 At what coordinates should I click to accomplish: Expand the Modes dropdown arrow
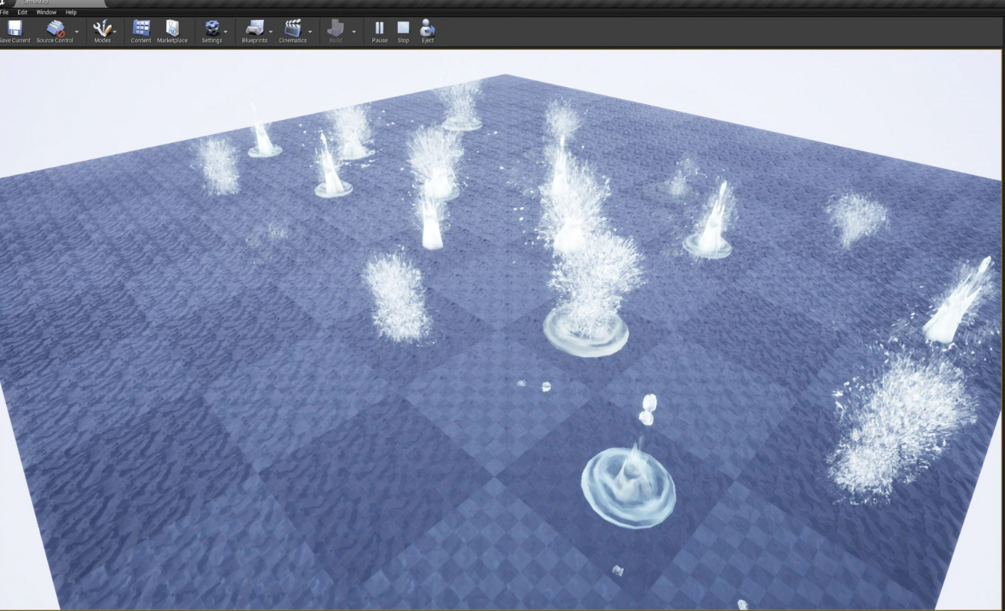click(x=115, y=31)
